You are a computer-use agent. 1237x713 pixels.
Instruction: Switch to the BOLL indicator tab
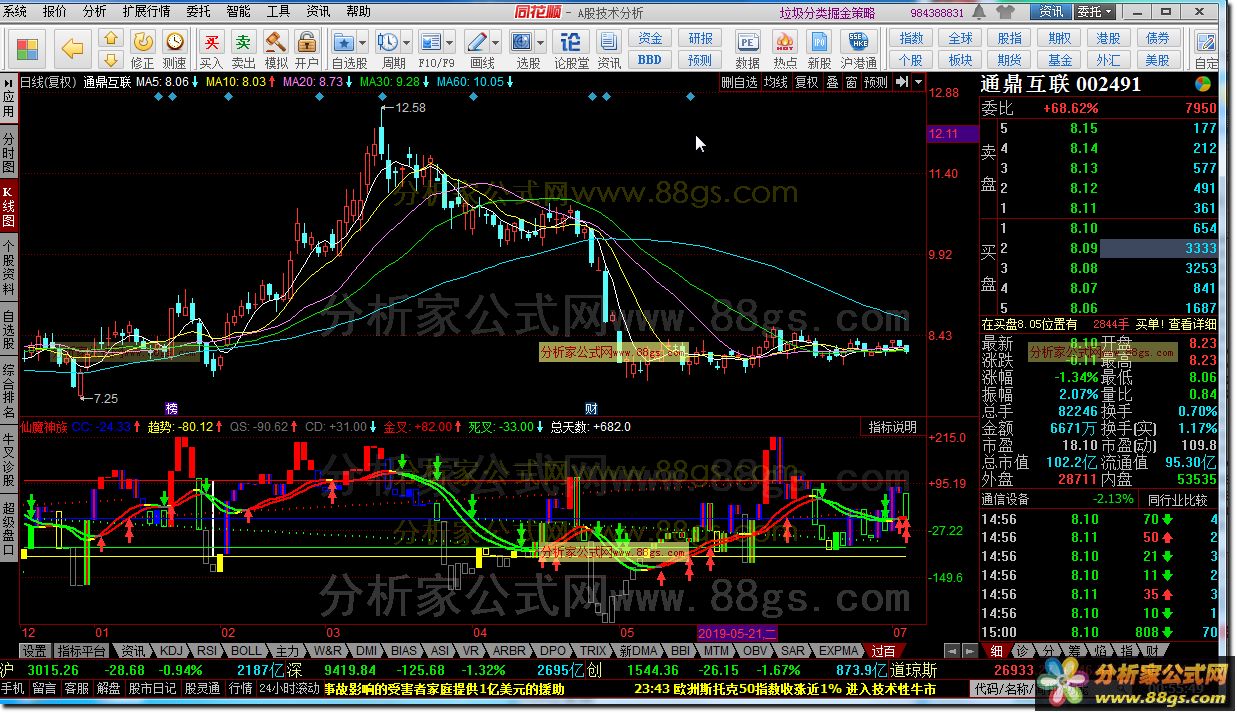point(246,651)
